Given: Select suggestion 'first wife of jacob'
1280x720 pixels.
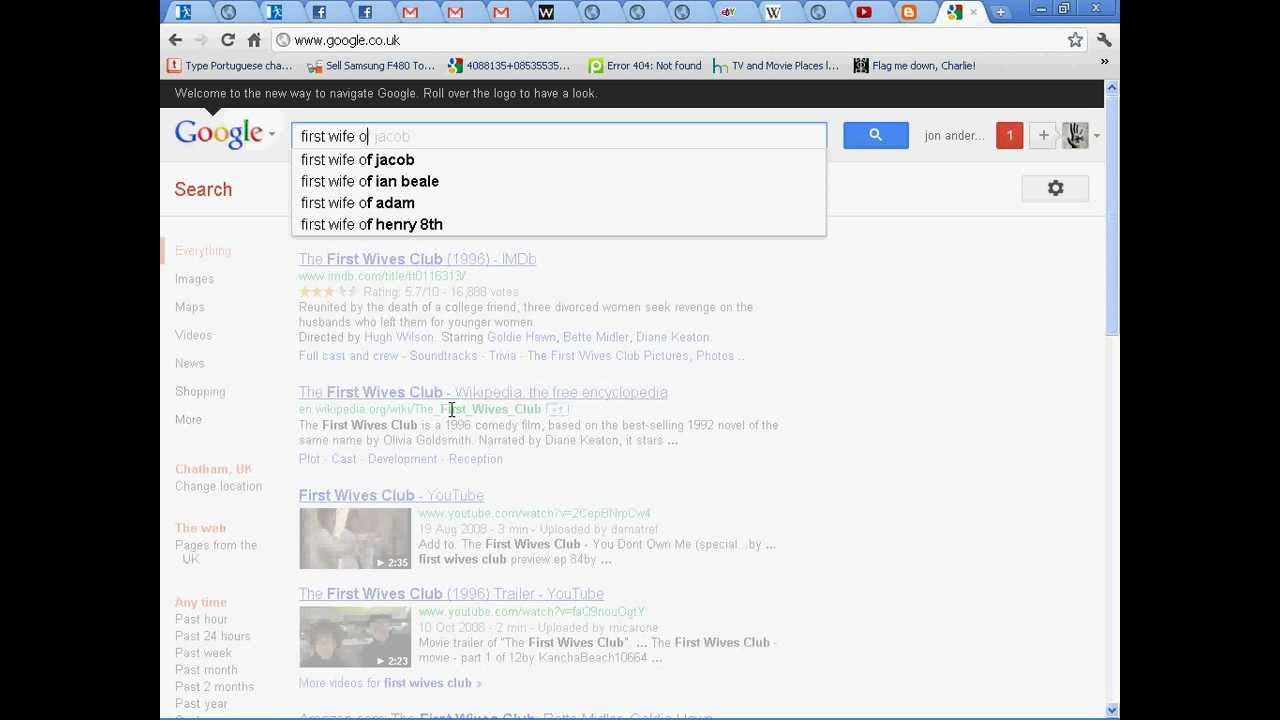Looking at the screenshot, I should point(559,160).
